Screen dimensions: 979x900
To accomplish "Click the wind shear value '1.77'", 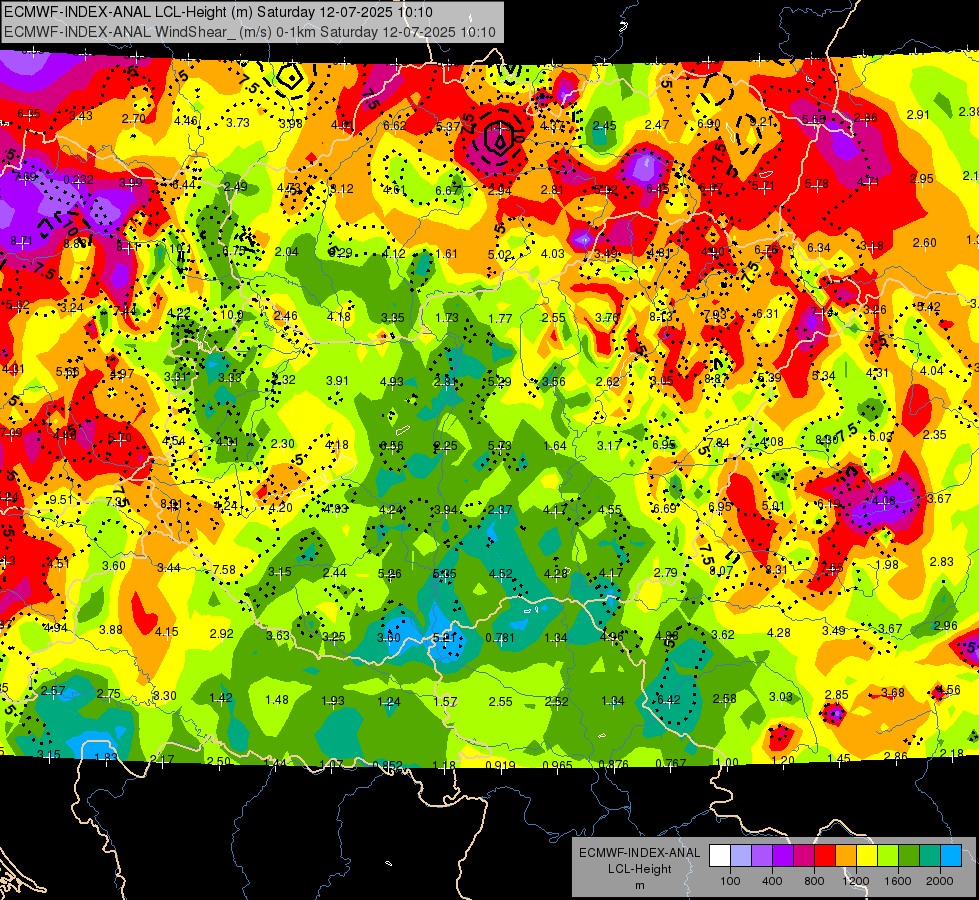I will (500, 319).
